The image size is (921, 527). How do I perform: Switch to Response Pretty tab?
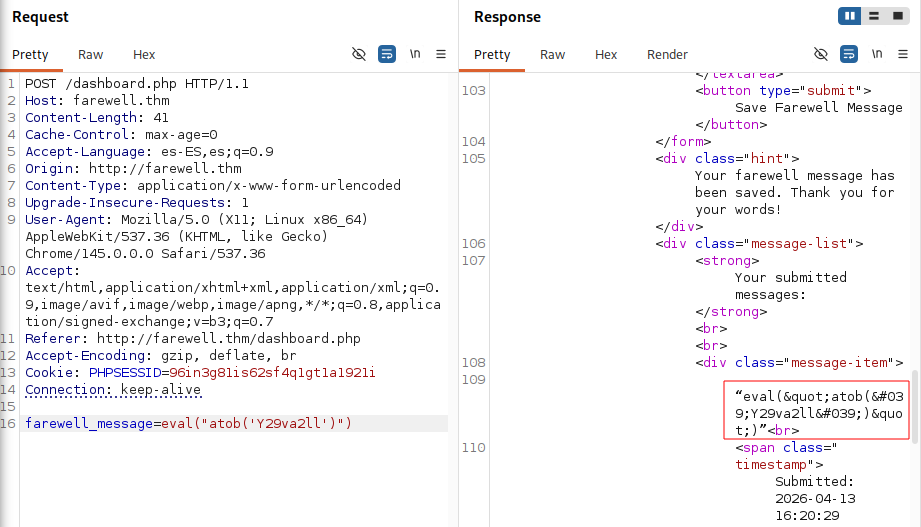coord(492,55)
